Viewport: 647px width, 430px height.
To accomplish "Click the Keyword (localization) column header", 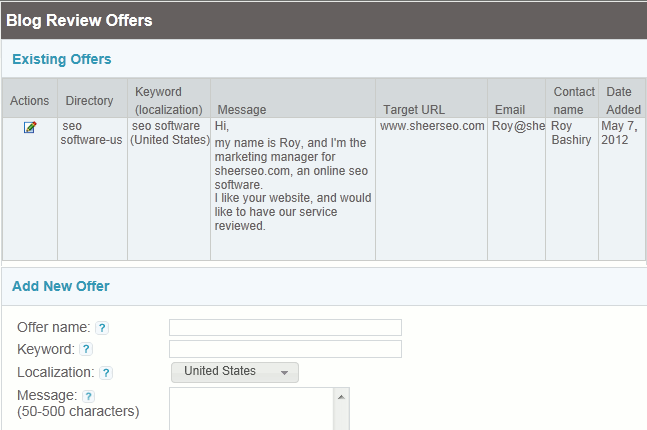I will tap(169, 100).
